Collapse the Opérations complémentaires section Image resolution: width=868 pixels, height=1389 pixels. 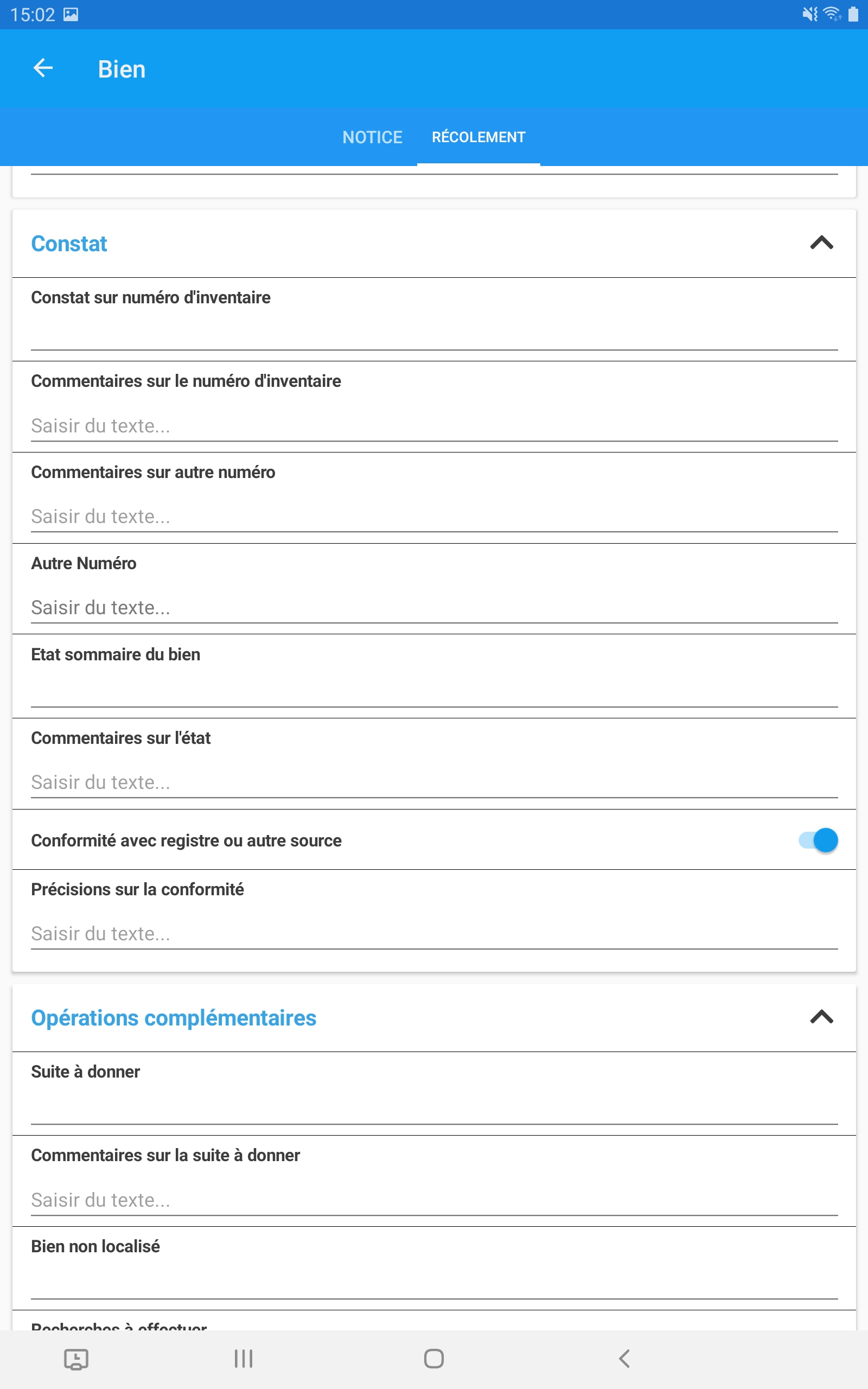pyautogui.click(x=821, y=1016)
